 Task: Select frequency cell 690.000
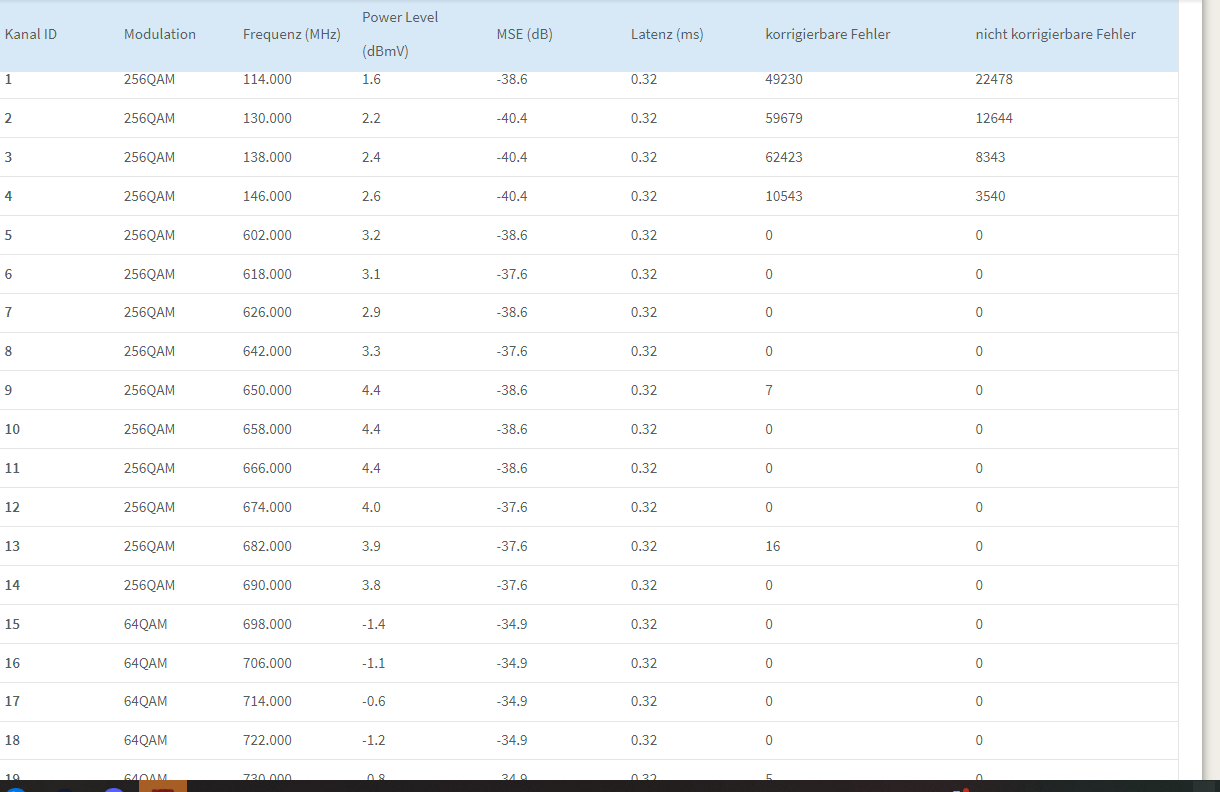click(267, 585)
